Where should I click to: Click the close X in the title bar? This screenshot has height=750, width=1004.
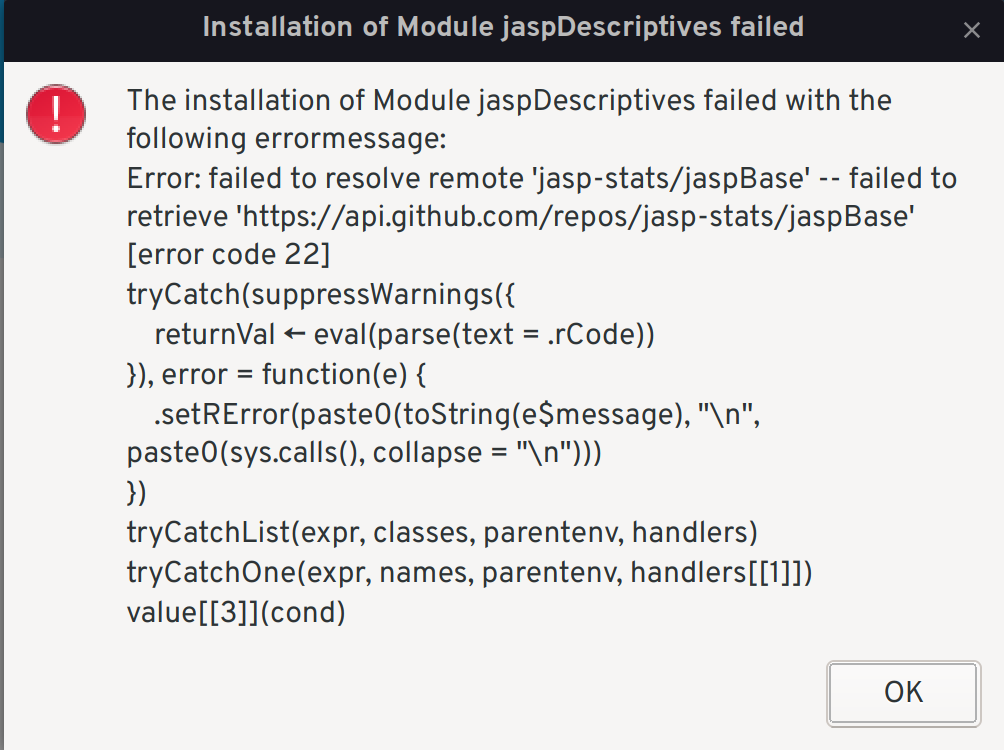point(971,30)
